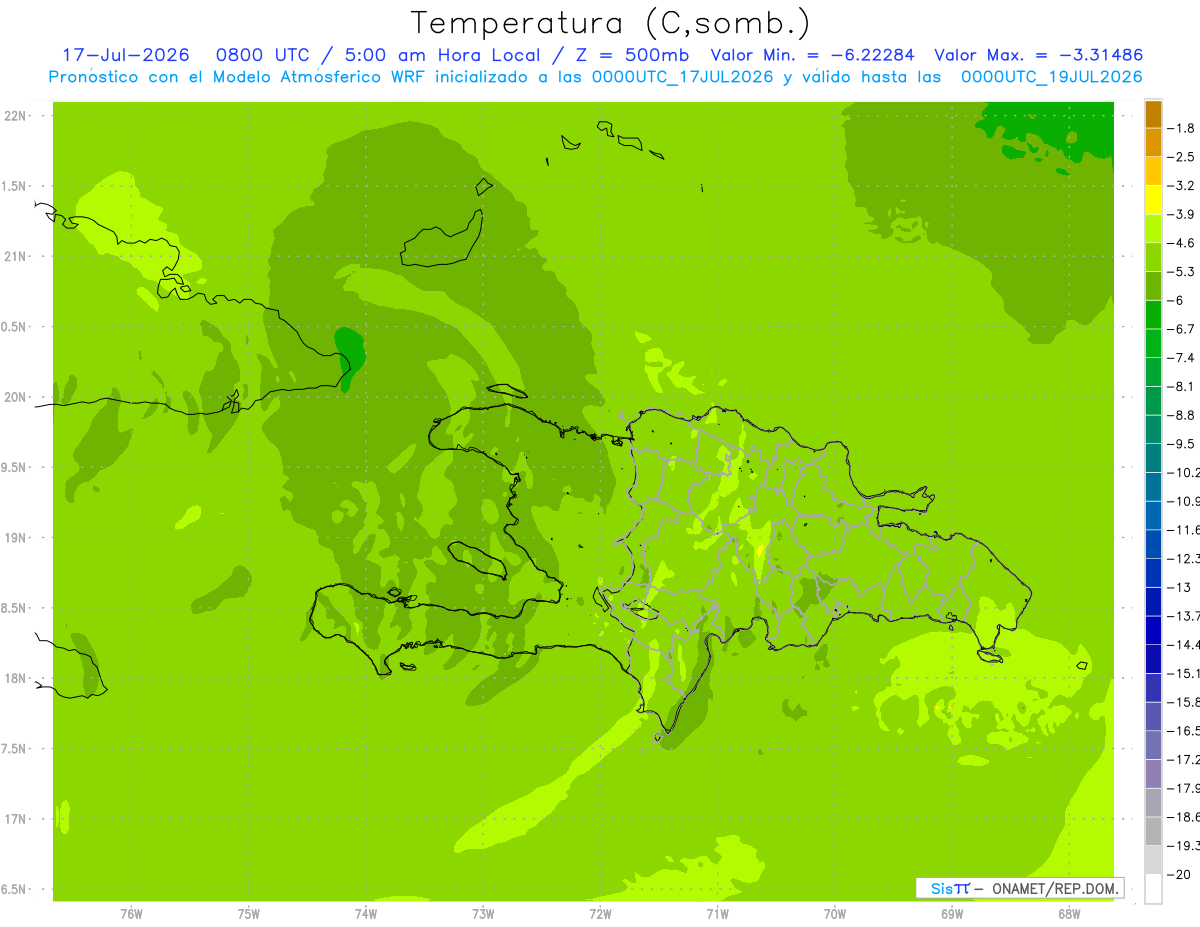Click the "20N" latitude axis label
Screen dimensions: 1200x927
[15, 397]
